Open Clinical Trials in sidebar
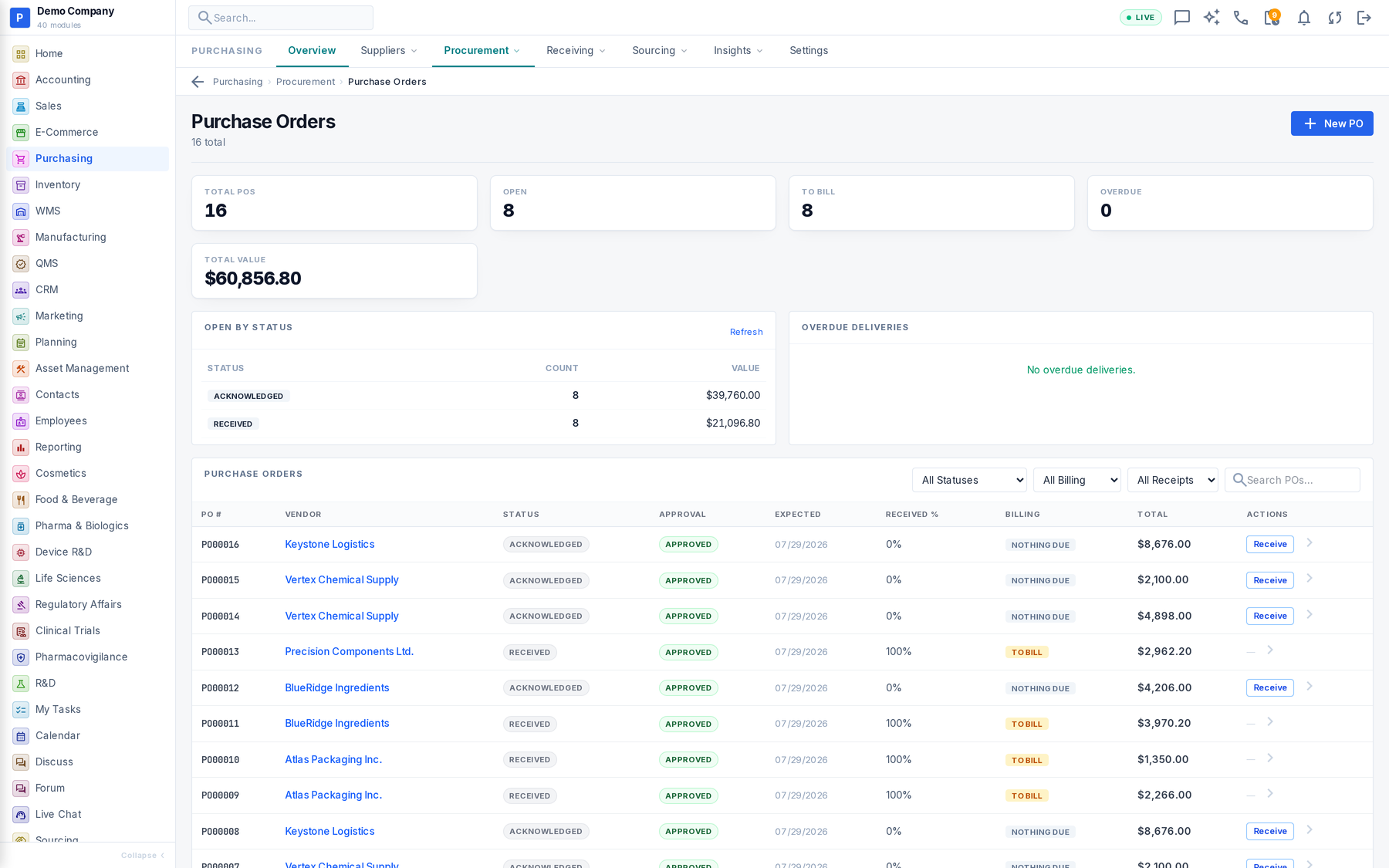 click(88, 631)
